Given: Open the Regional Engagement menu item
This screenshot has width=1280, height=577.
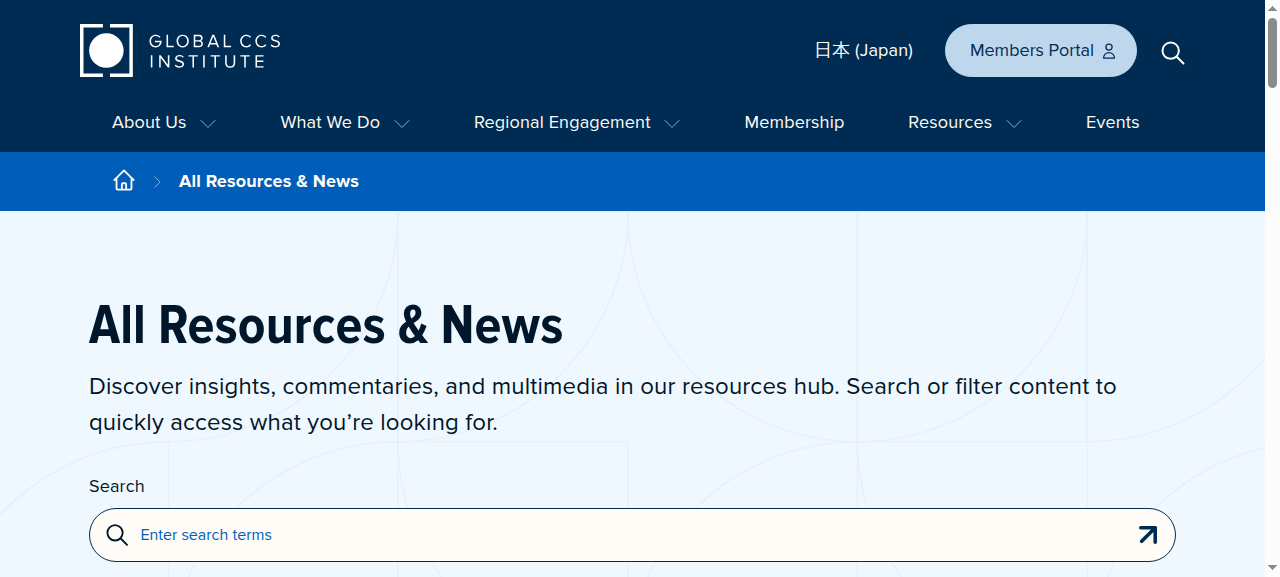Looking at the screenshot, I should pos(562,122).
